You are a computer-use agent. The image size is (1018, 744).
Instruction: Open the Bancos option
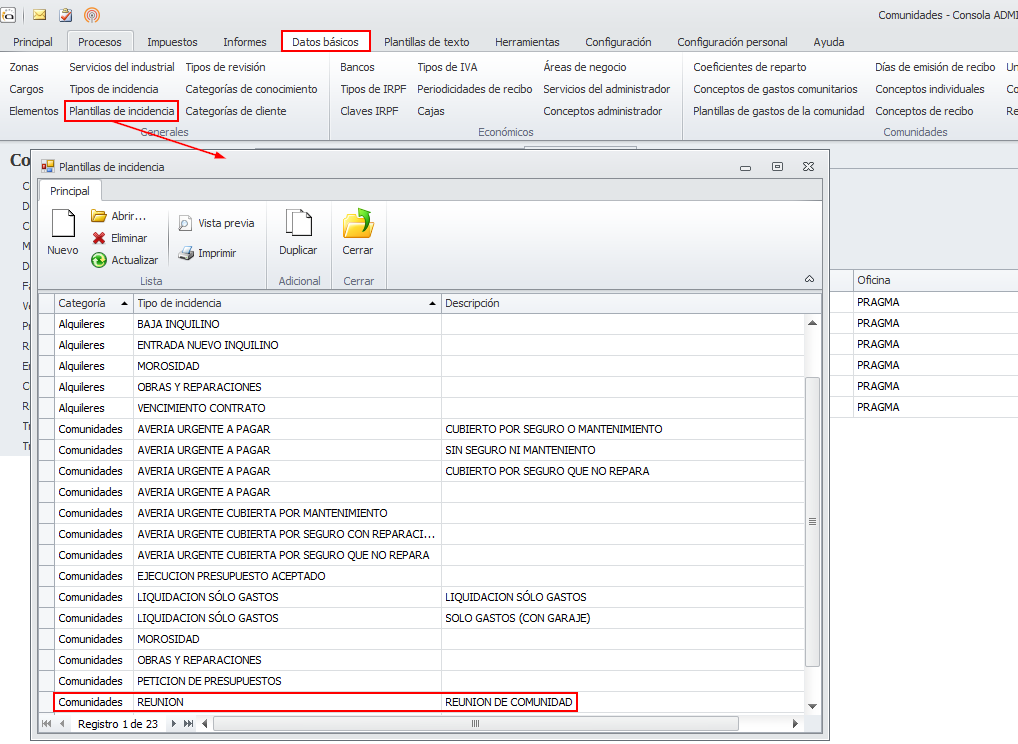click(x=357, y=67)
